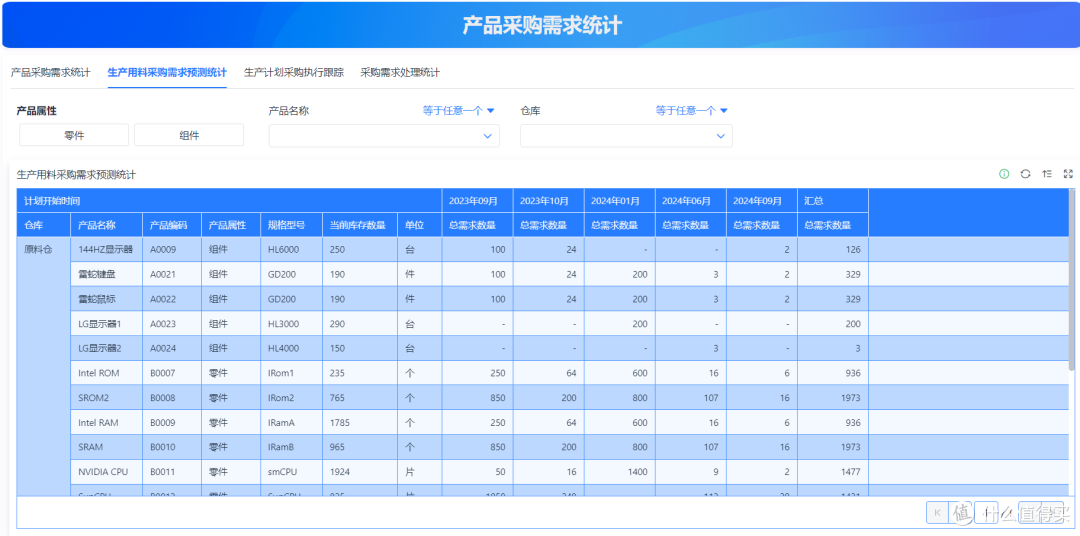Switch to the 产品采购需求统计 tab
The height and width of the screenshot is (536, 1080).
pyautogui.click(x=50, y=72)
